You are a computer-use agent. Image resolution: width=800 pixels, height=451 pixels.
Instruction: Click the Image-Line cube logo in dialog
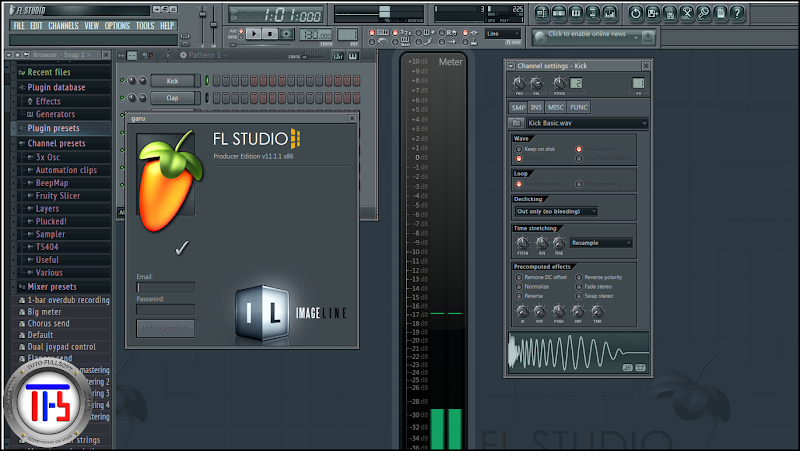[262, 313]
